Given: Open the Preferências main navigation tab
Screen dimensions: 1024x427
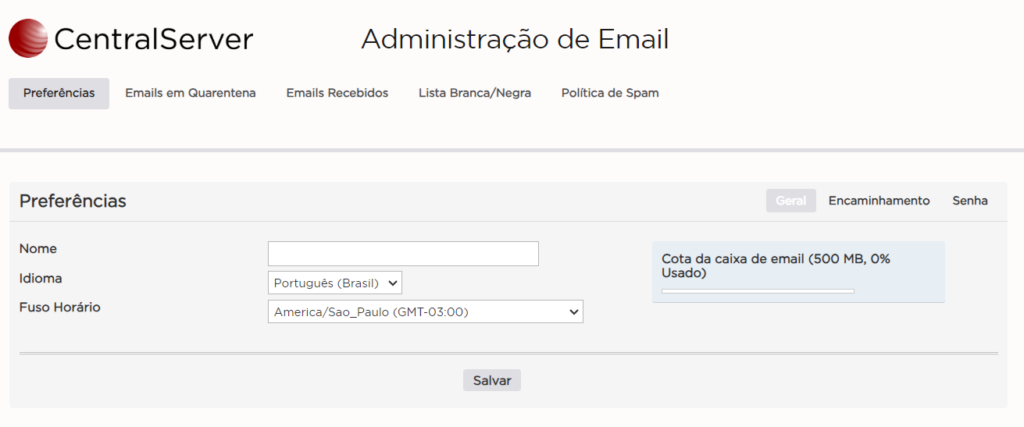Looking at the screenshot, I should pyautogui.click(x=59, y=93).
